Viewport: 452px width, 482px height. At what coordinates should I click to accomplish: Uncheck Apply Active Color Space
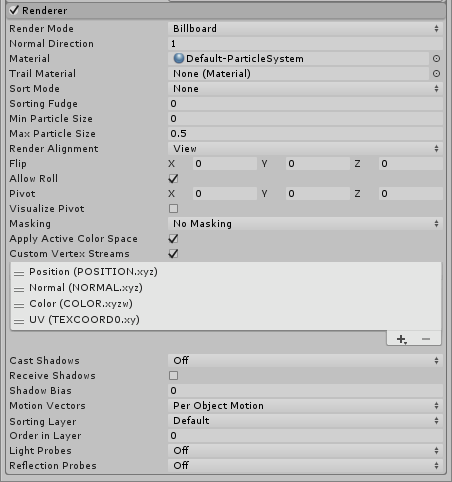[173, 239]
